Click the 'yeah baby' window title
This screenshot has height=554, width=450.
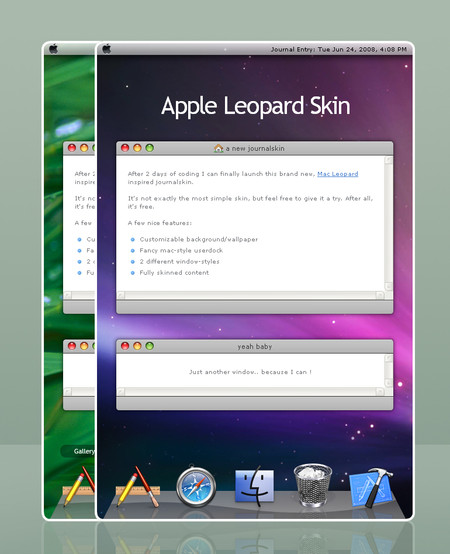coord(255,347)
